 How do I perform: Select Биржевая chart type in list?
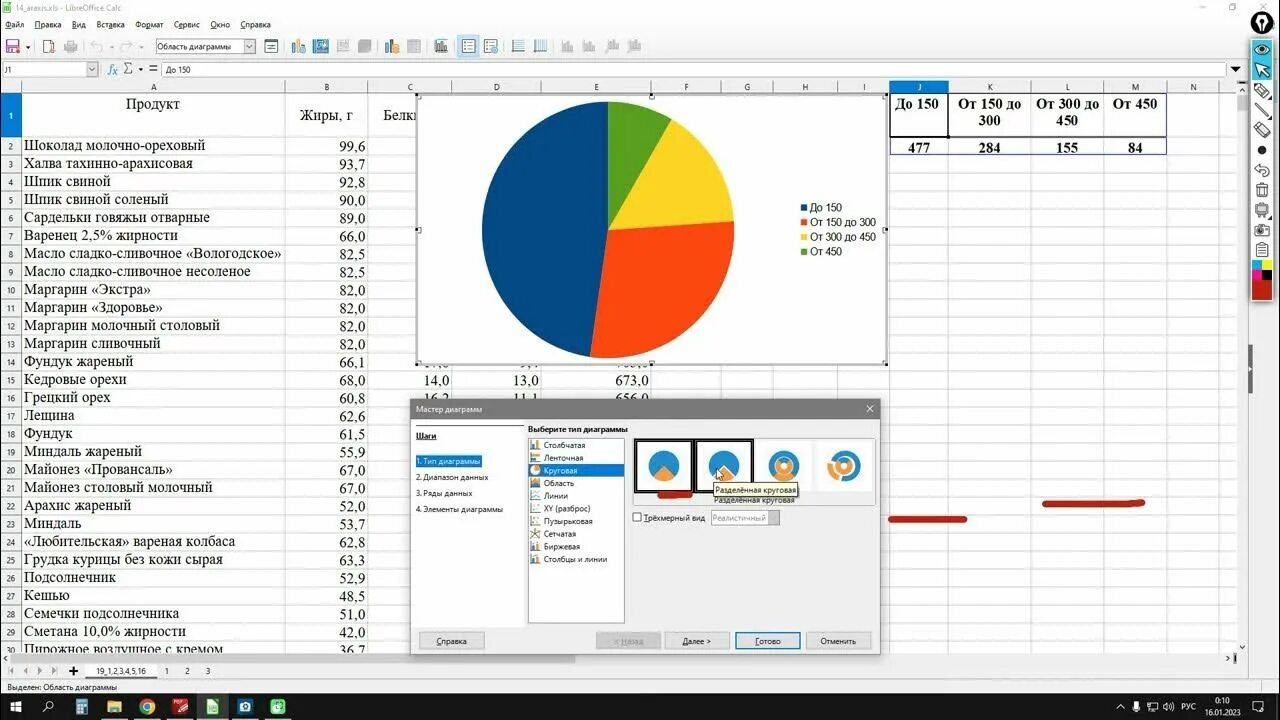pos(576,547)
